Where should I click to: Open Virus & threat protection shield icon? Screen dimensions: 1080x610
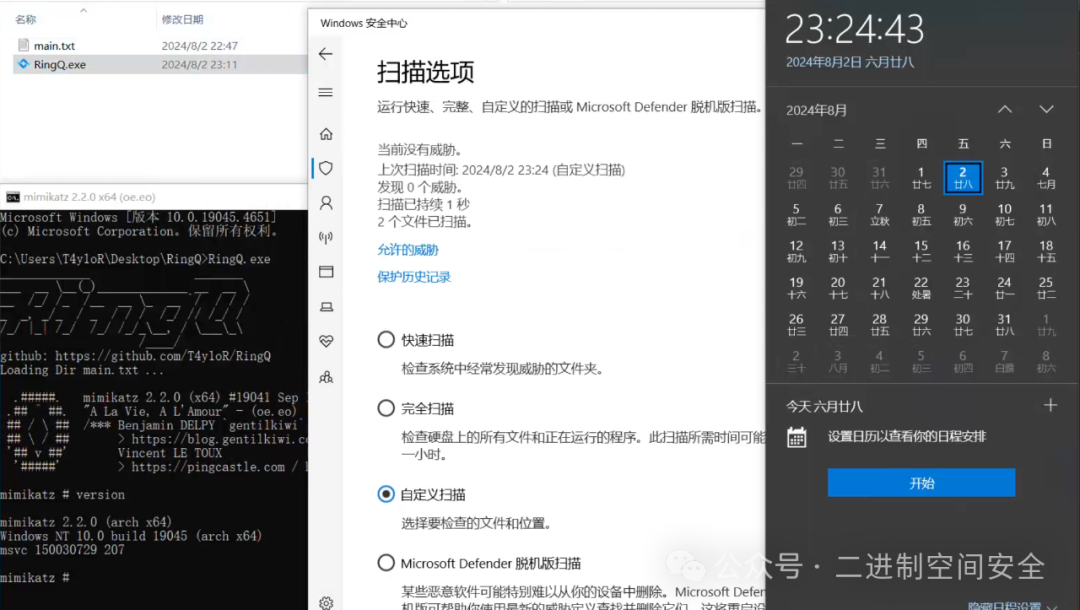(x=326, y=168)
